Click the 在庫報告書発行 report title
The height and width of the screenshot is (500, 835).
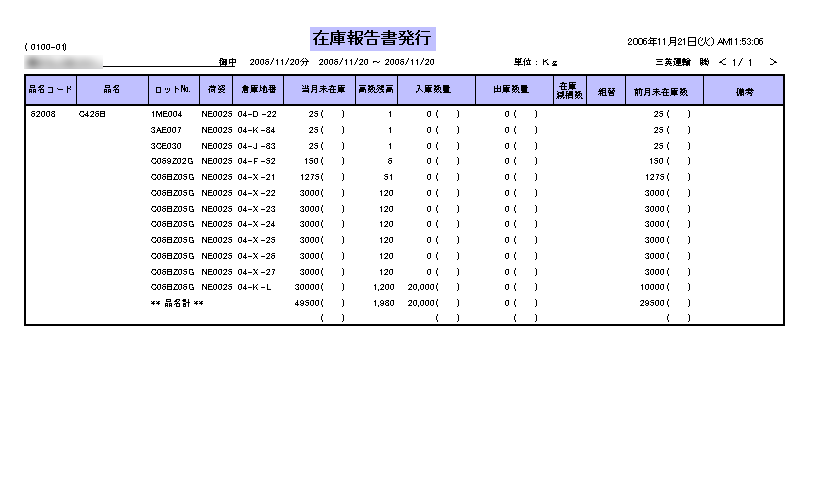point(372,39)
